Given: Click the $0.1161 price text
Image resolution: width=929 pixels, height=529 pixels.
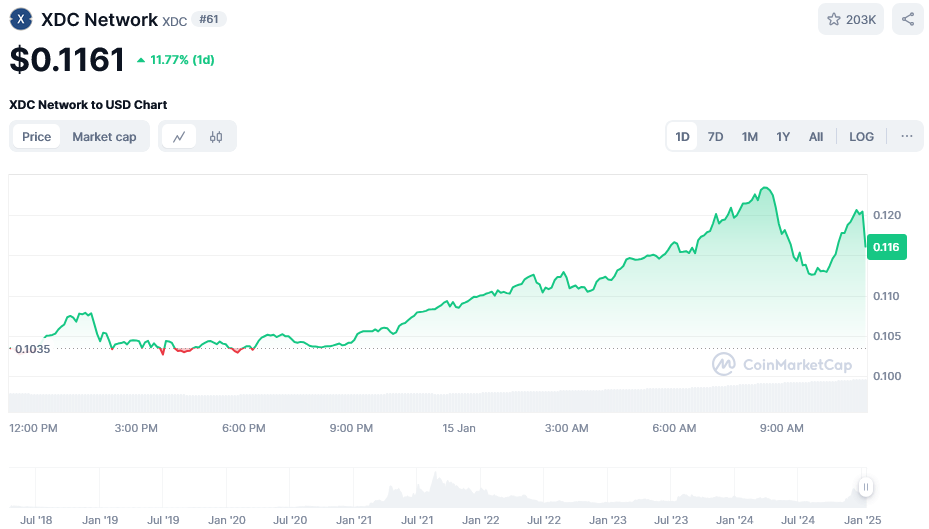Looking at the screenshot, I should [x=67, y=59].
